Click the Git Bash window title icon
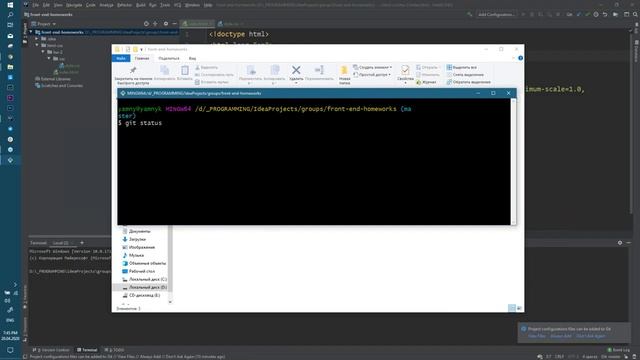 [122, 93]
